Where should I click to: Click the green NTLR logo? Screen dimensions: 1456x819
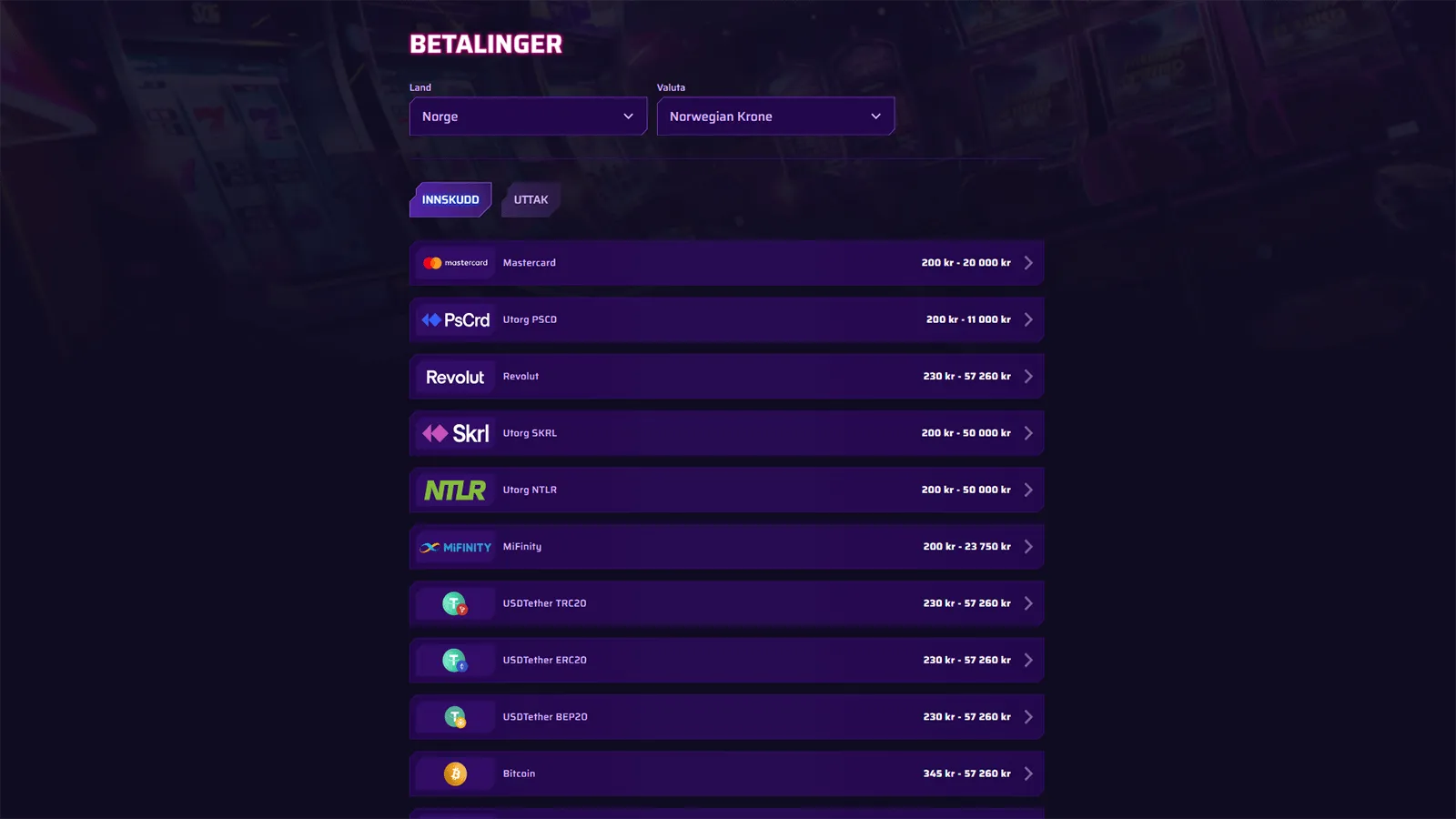coord(455,490)
